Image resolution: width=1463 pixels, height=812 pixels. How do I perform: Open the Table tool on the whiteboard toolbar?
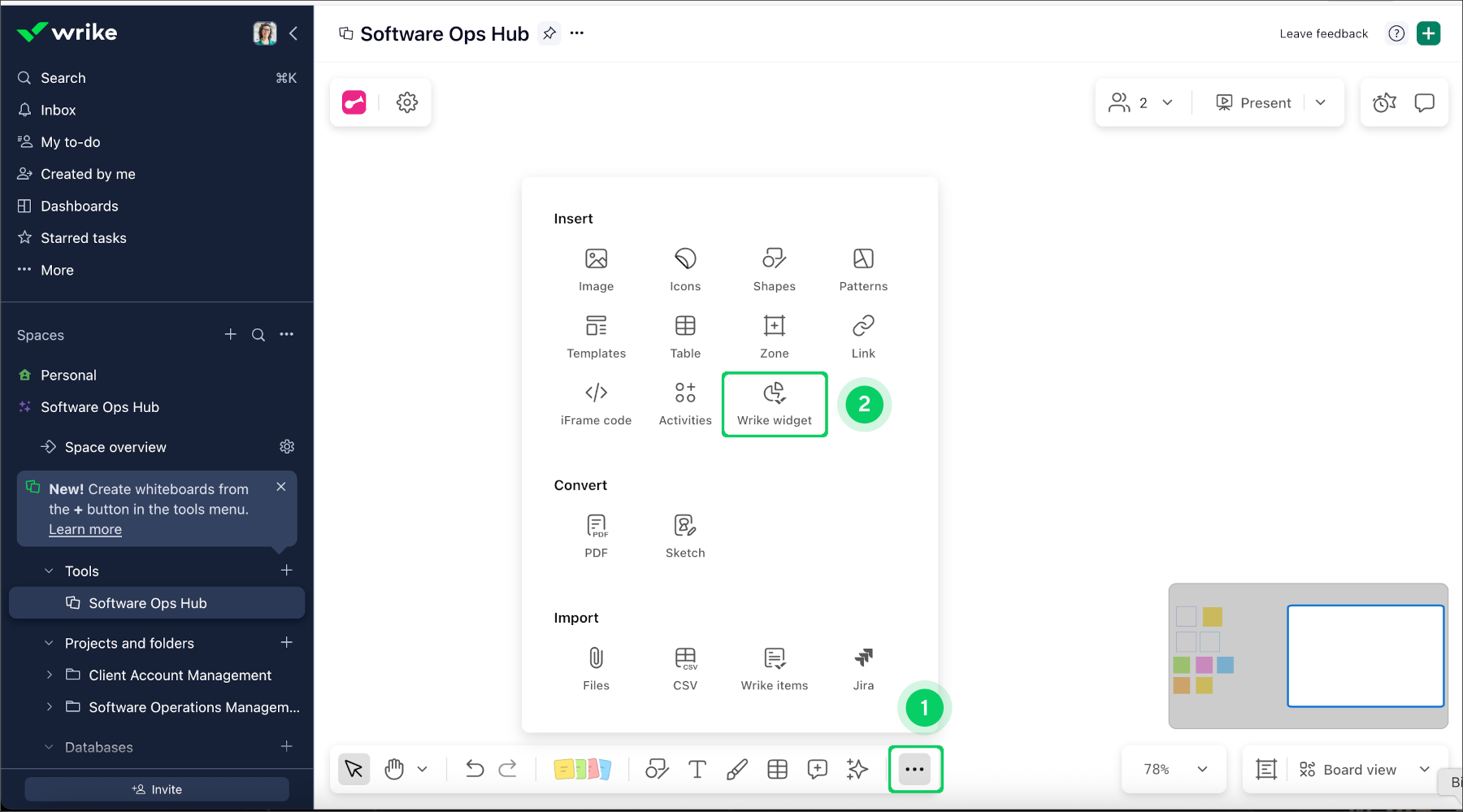tap(777, 769)
